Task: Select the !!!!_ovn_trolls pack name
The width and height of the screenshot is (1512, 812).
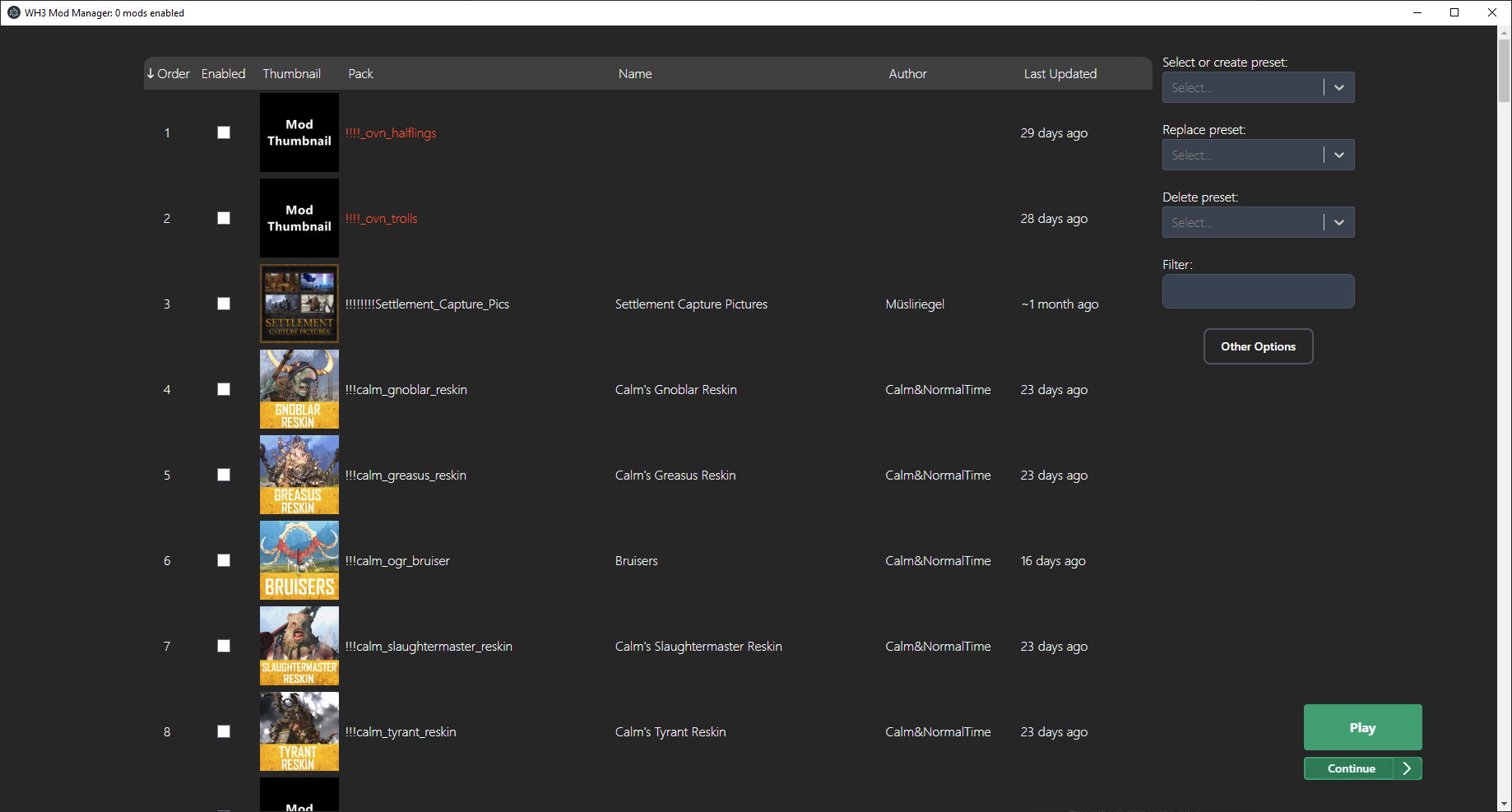Action: pyautogui.click(x=382, y=219)
